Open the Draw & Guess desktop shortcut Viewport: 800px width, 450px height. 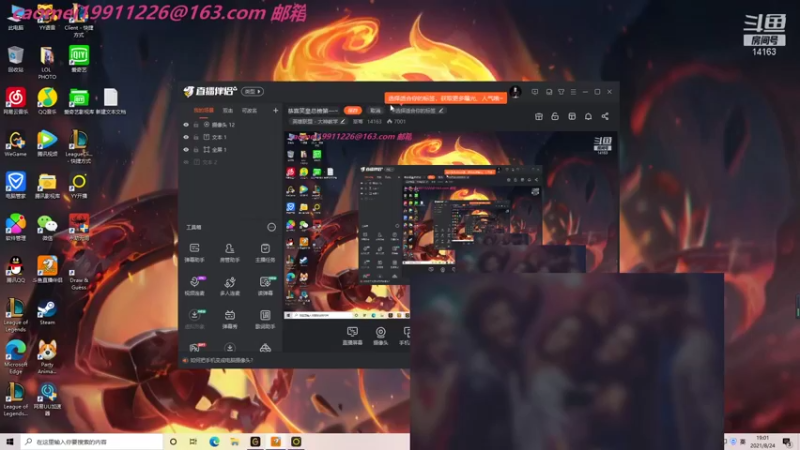click(79, 273)
